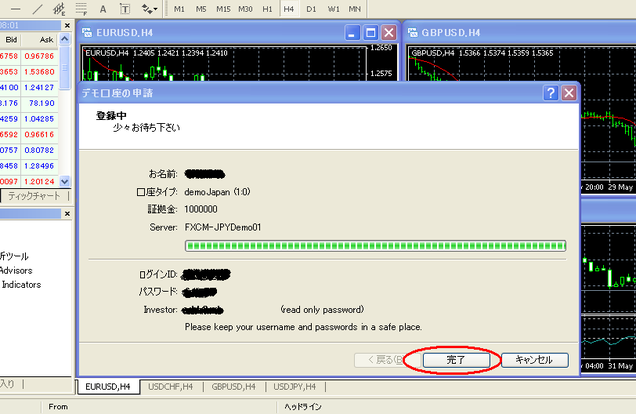Select the ask price 0.96786

(39, 56)
